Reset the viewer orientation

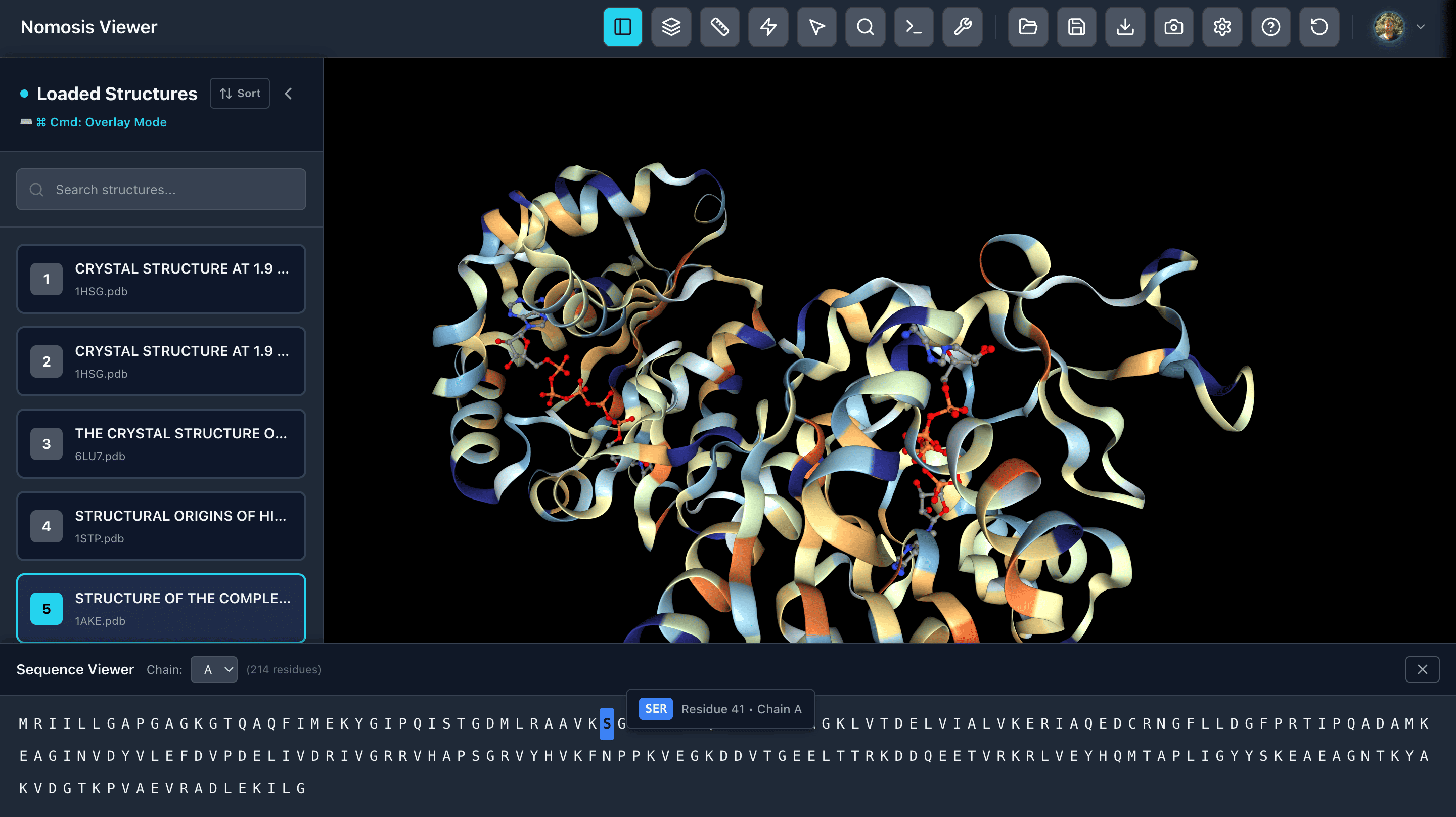tap(1319, 27)
